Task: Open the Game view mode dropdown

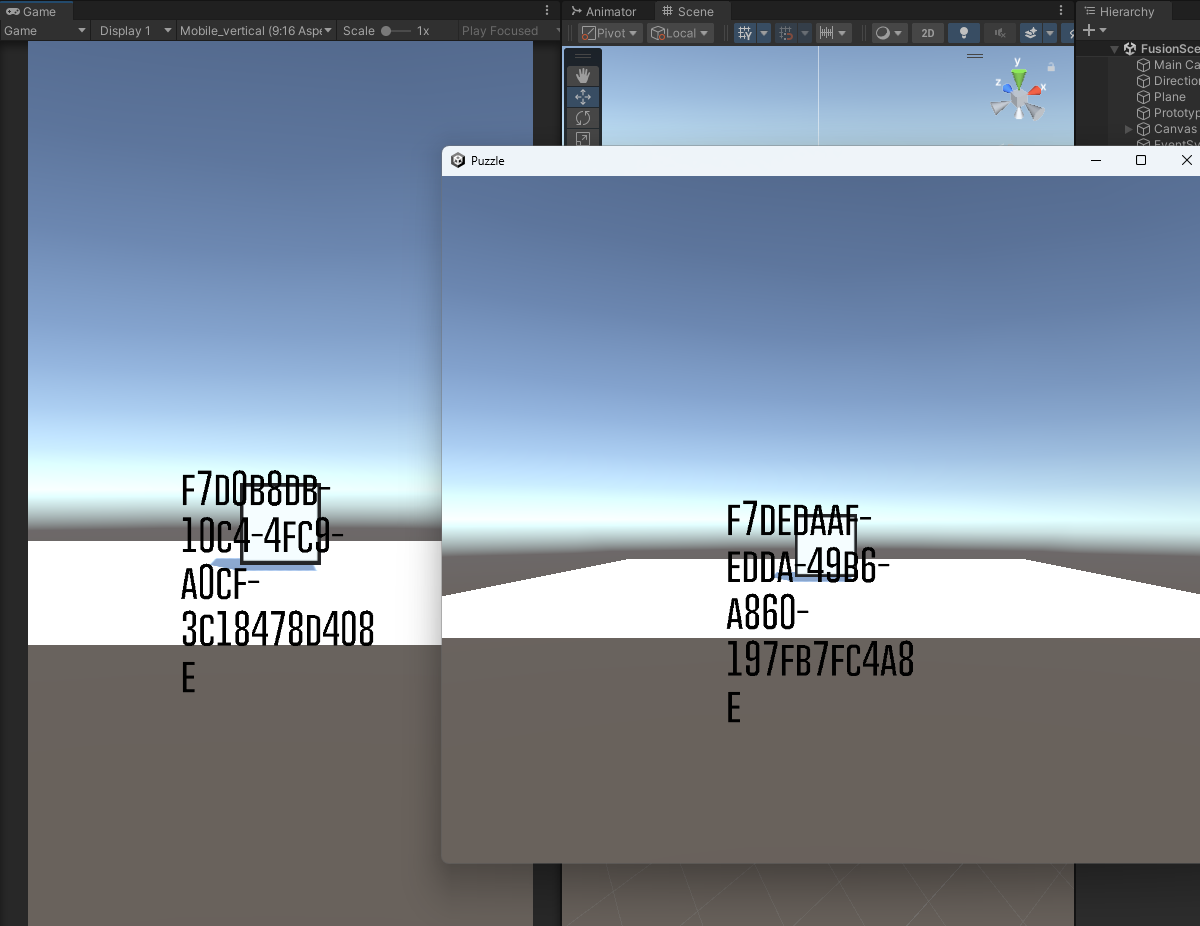Action: (x=45, y=31)
